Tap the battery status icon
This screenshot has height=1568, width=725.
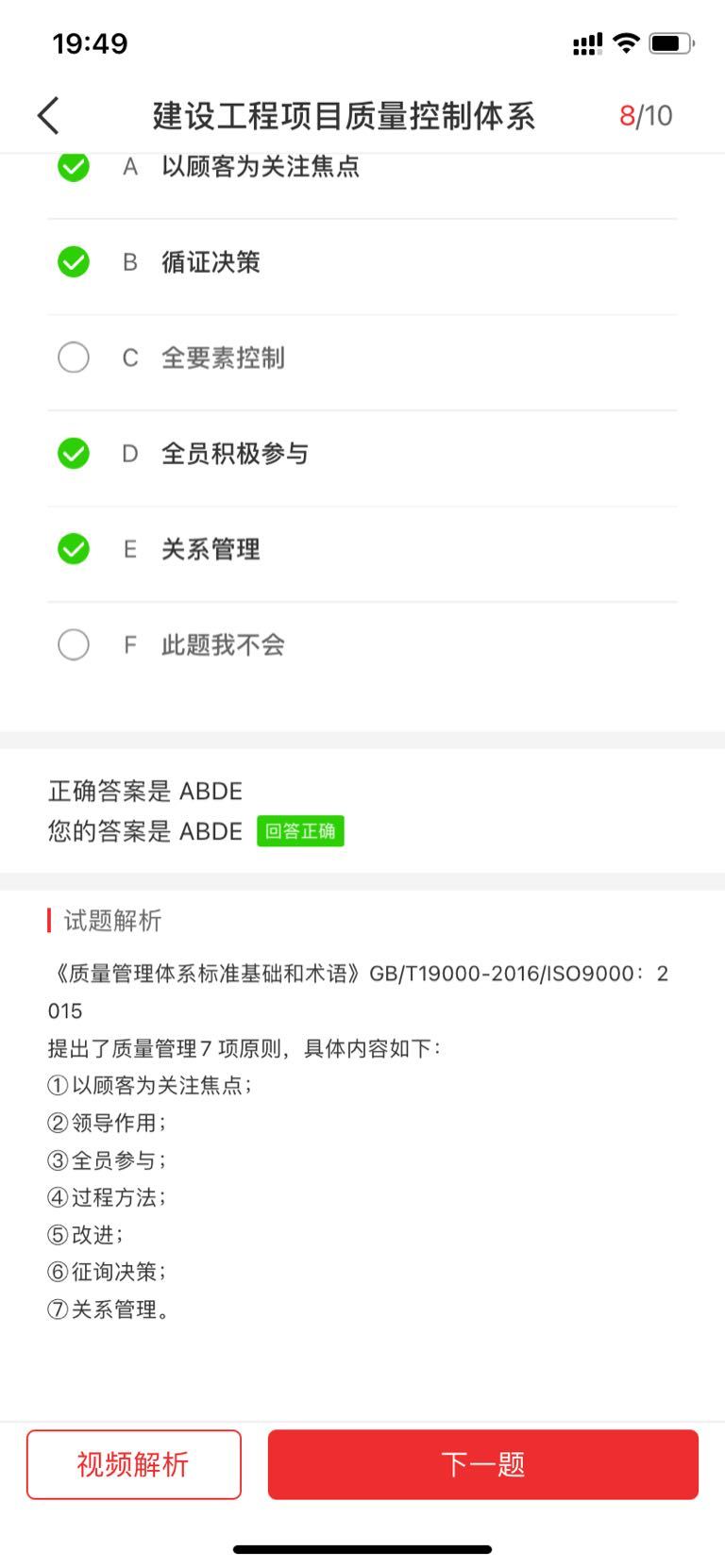[x=671, y=43]
